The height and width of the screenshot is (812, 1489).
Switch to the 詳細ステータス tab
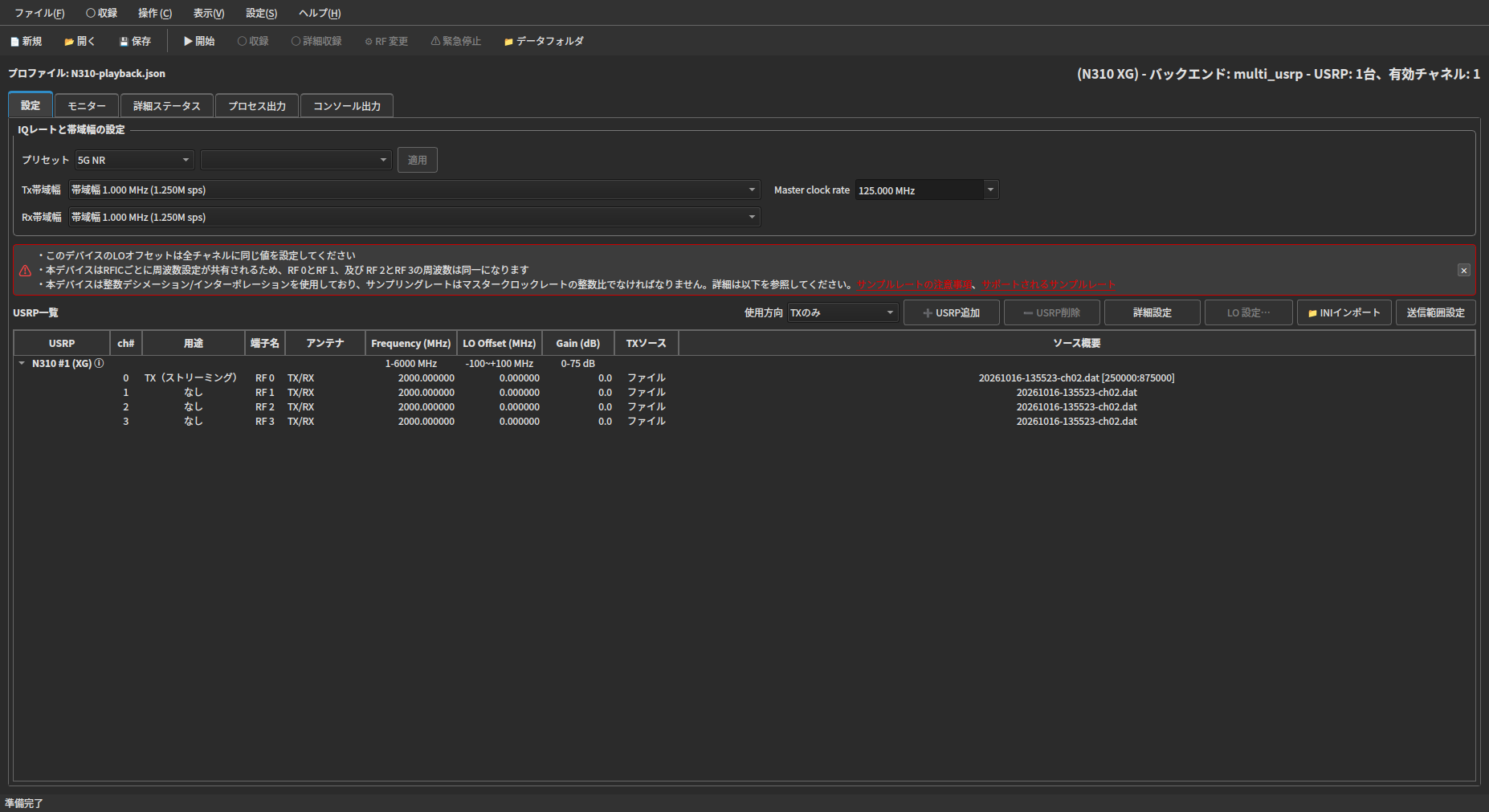click(167, 106)
